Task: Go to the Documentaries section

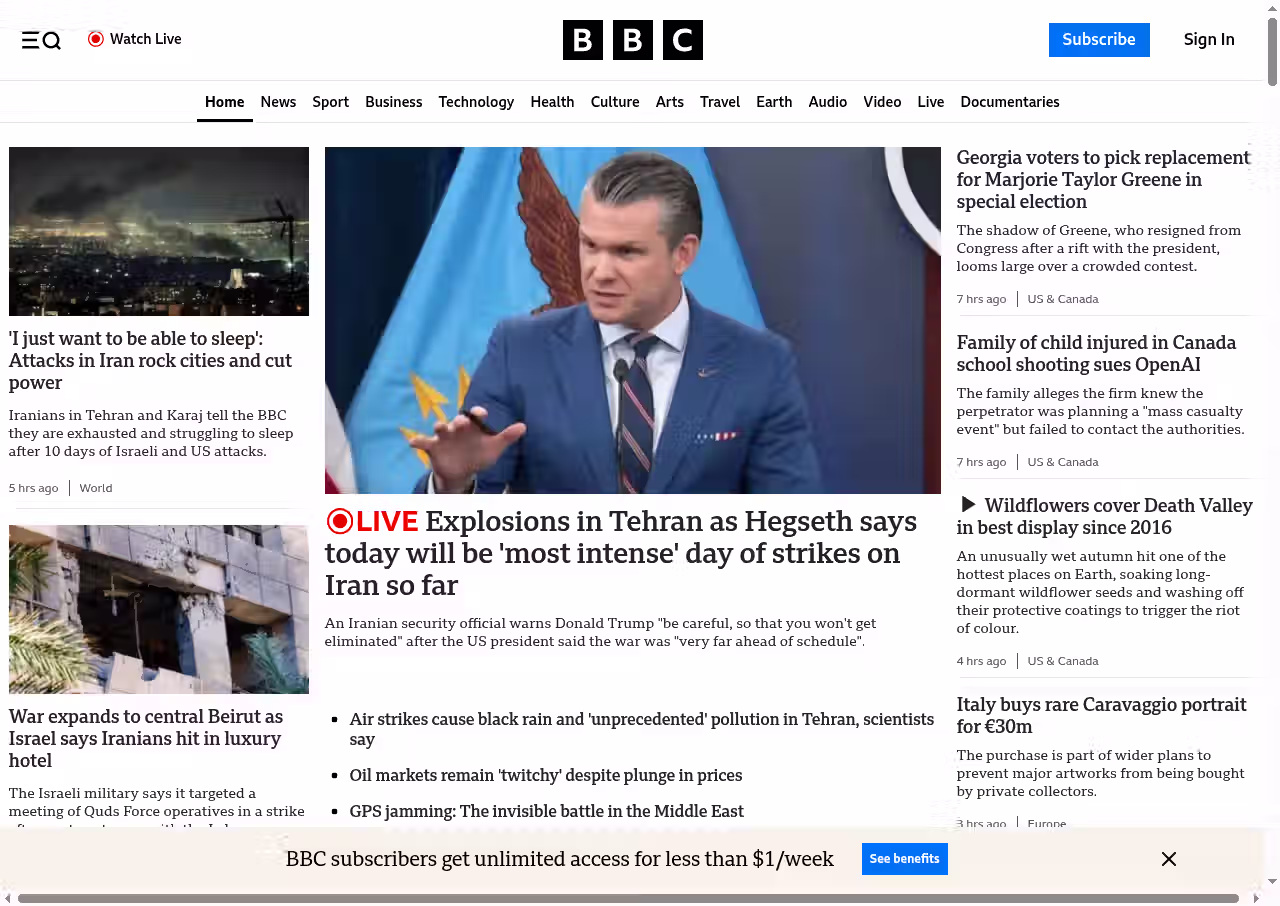Action: point(1009,102)
